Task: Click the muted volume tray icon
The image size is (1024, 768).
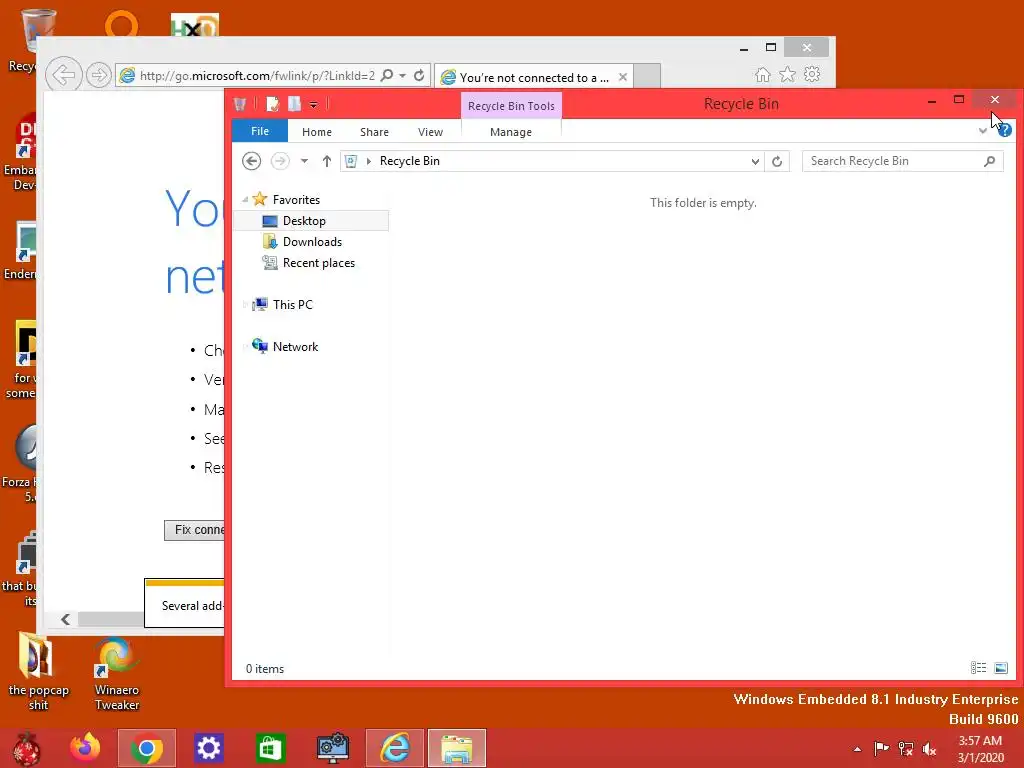Action: click(x=928, y=749)
